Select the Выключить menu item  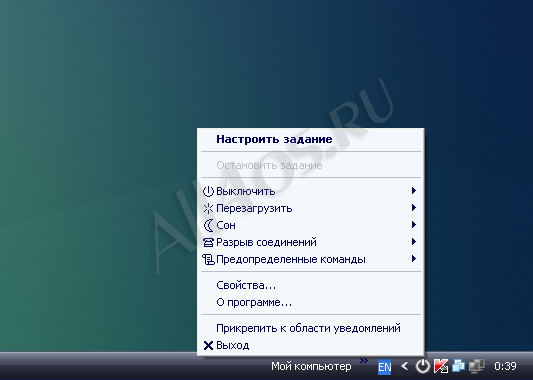coord(310,191)
